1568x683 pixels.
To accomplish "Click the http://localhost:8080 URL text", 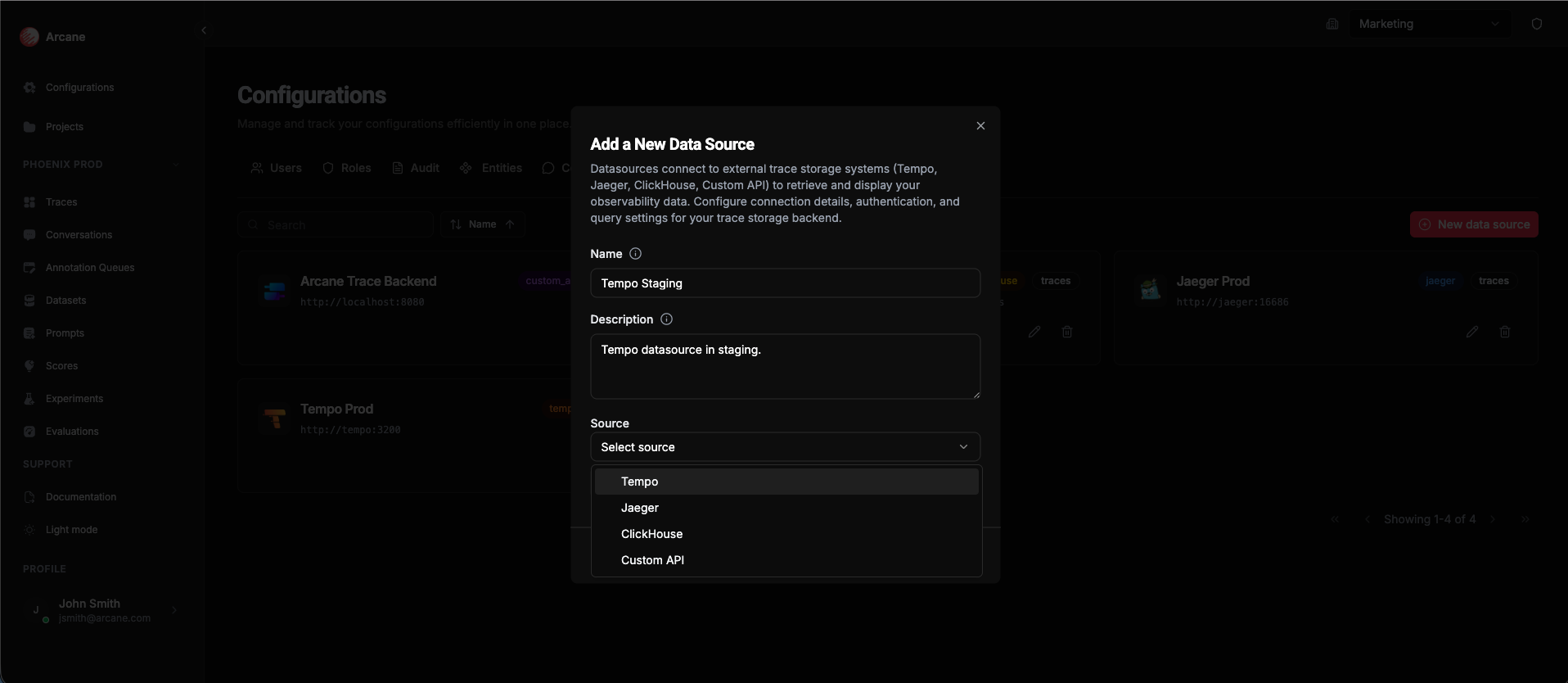I will (363, 302).
